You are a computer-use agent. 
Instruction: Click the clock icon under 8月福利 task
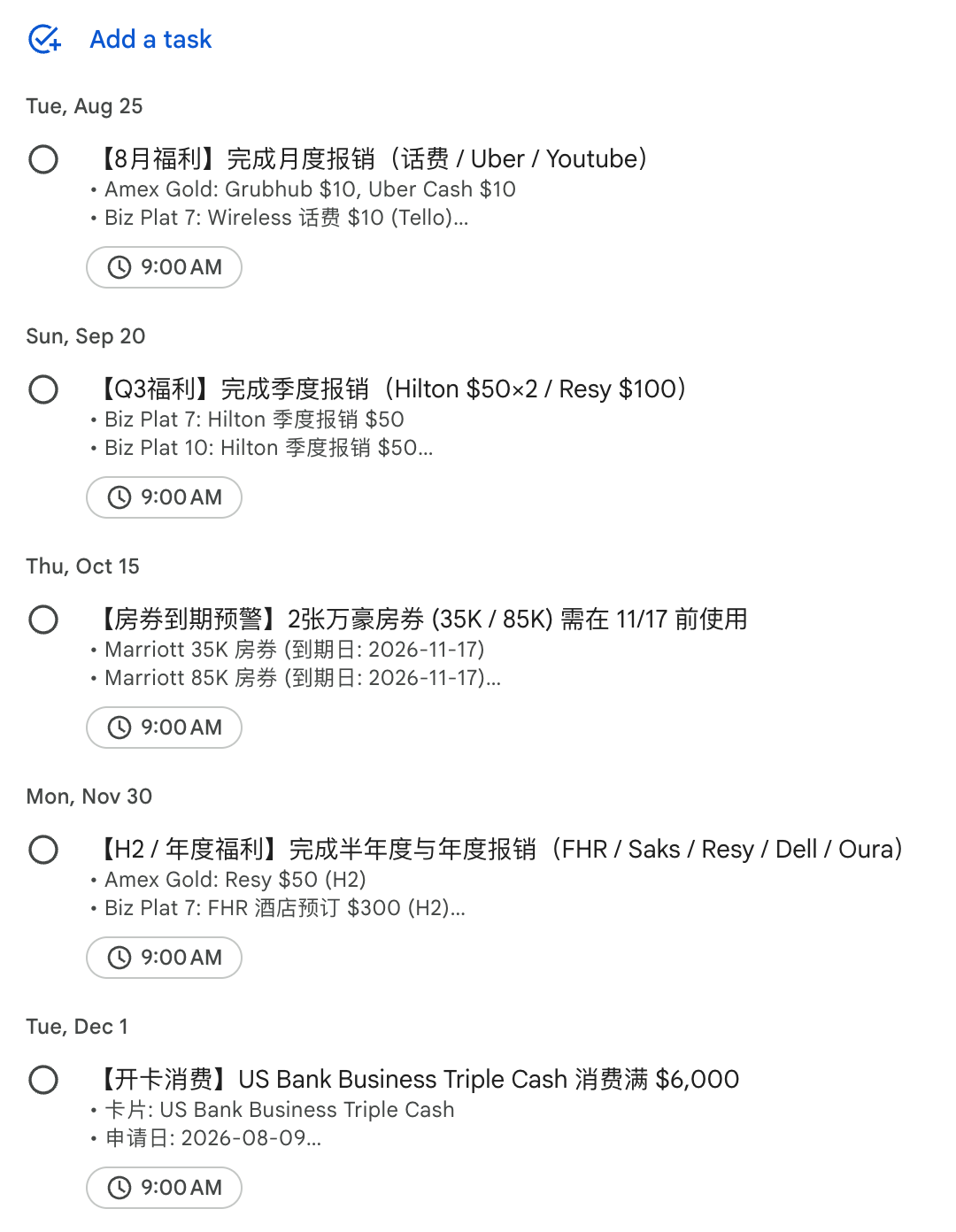(119, 267)
